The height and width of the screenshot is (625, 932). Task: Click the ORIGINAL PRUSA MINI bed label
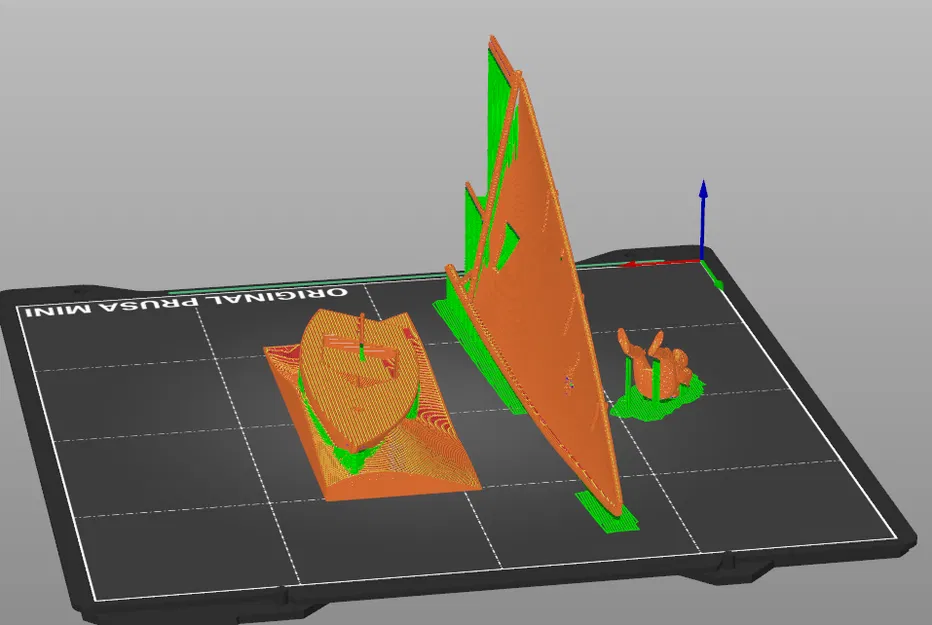(185, 302)
